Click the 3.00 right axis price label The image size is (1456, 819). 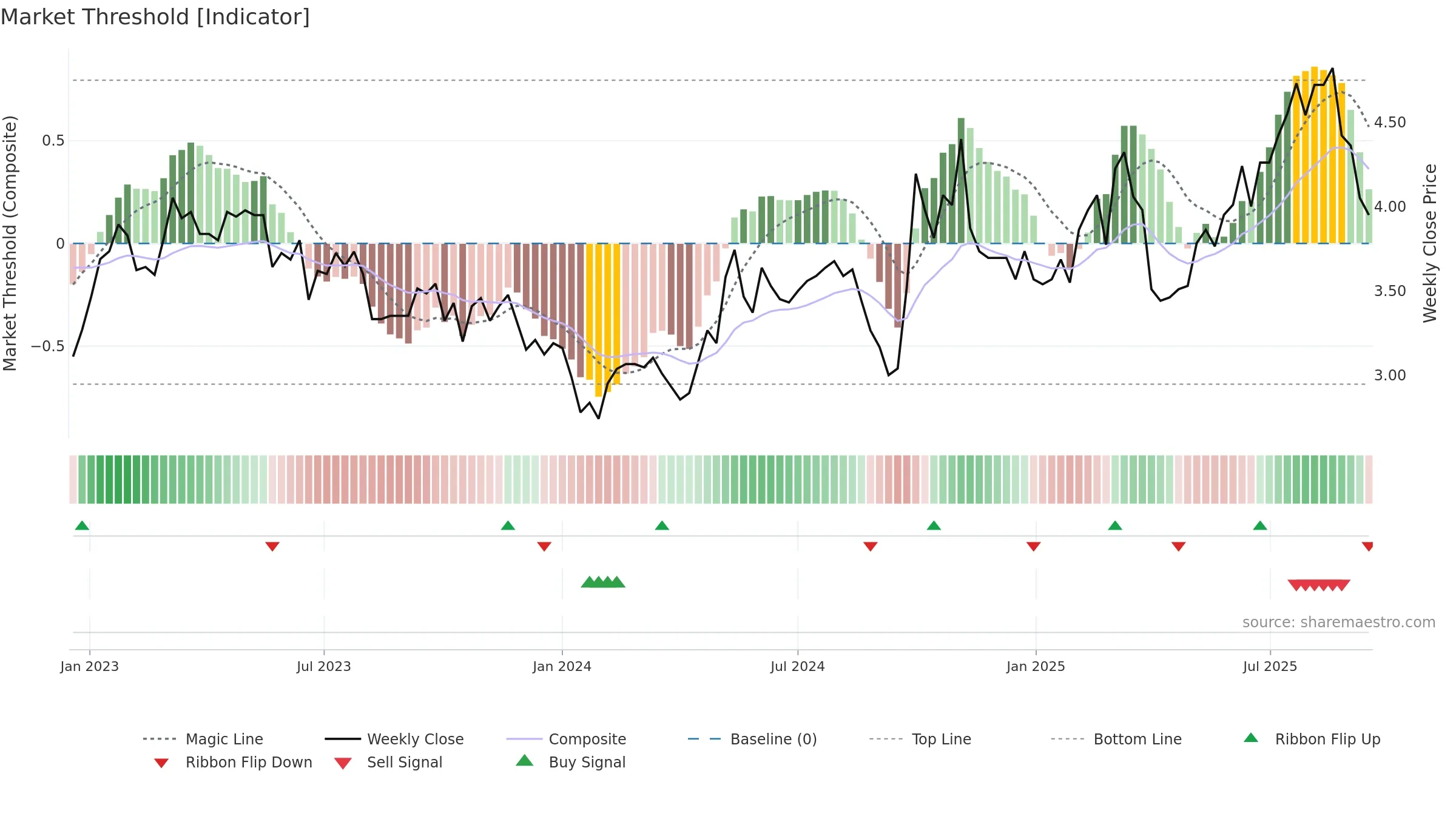pos(1390,376)
